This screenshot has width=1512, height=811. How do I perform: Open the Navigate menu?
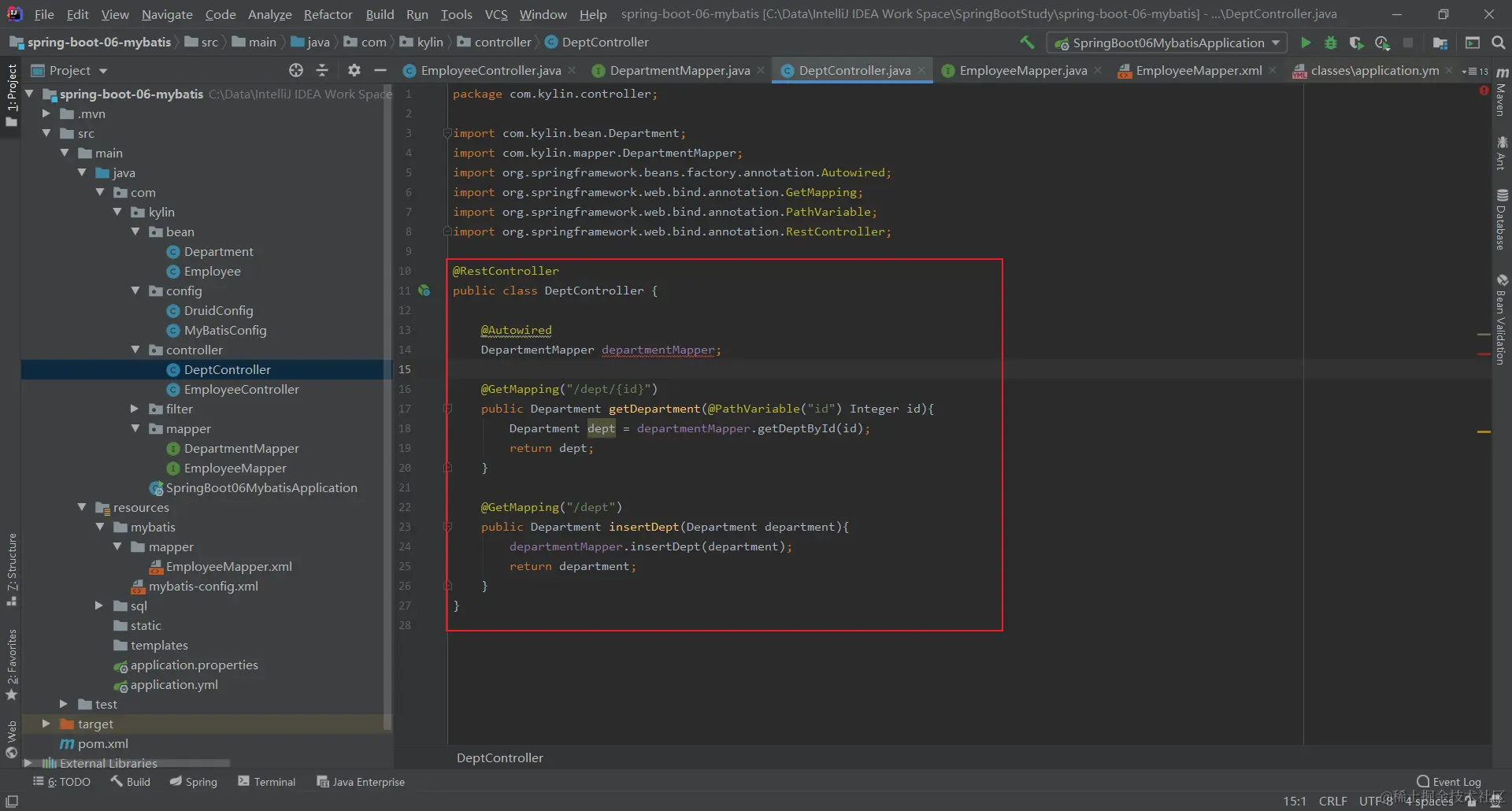[x=167, y=14]
